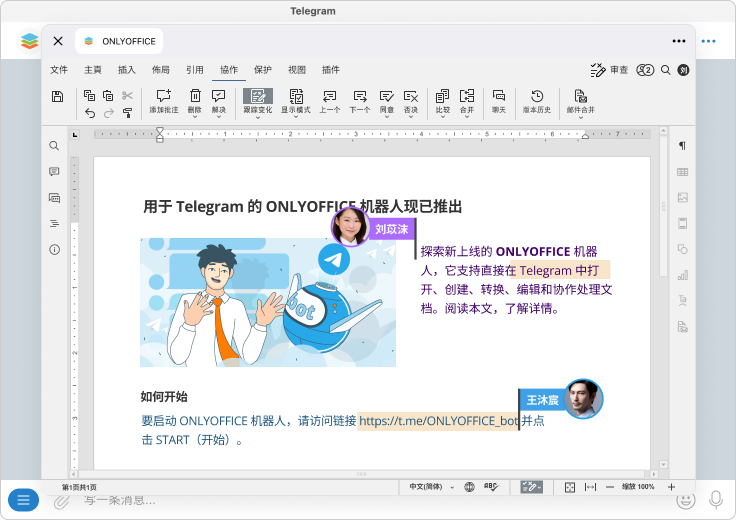Open the chat panel in left sidebar

coord(54,198)
